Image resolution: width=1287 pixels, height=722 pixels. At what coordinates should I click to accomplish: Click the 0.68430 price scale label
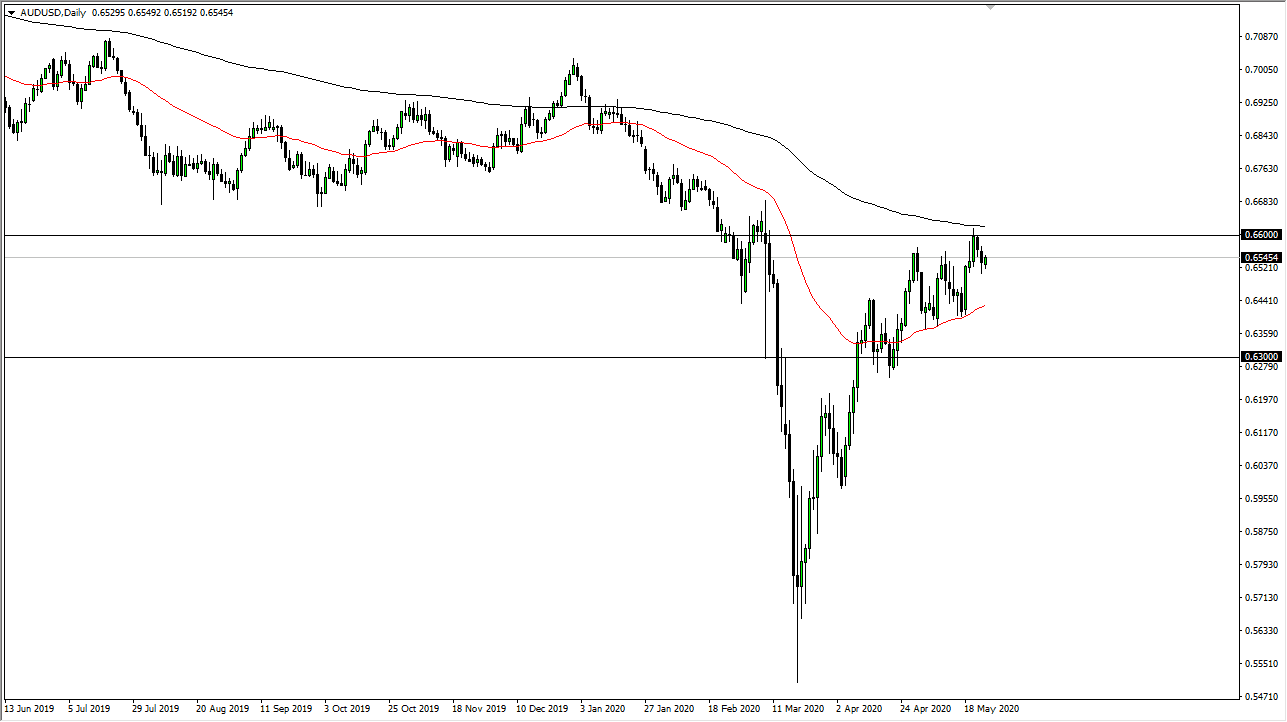click(x=1261, y=136)
